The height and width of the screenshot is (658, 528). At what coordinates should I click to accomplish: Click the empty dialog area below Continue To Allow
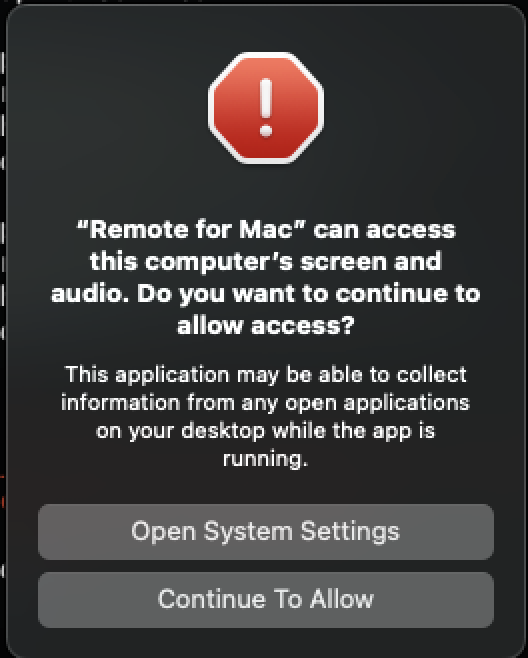266,642
